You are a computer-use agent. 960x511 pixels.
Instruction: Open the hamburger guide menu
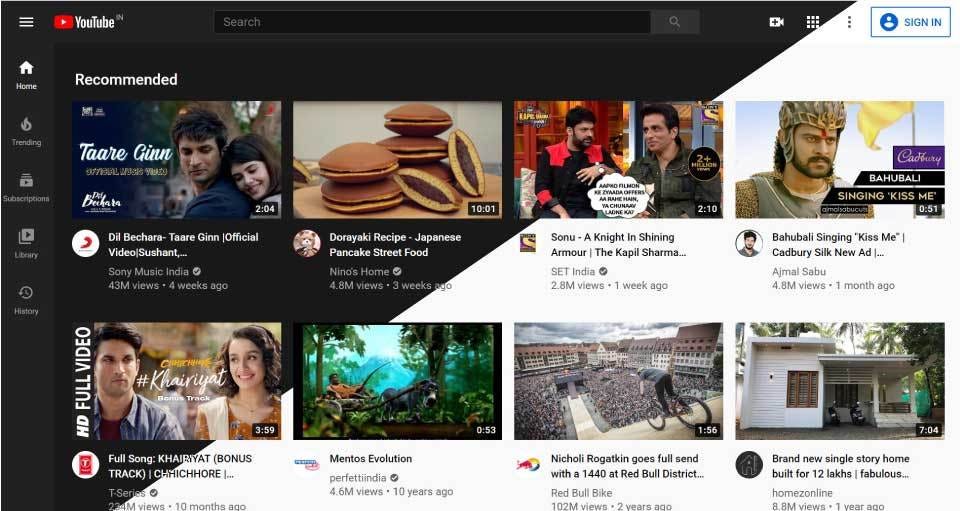point(26,22)
